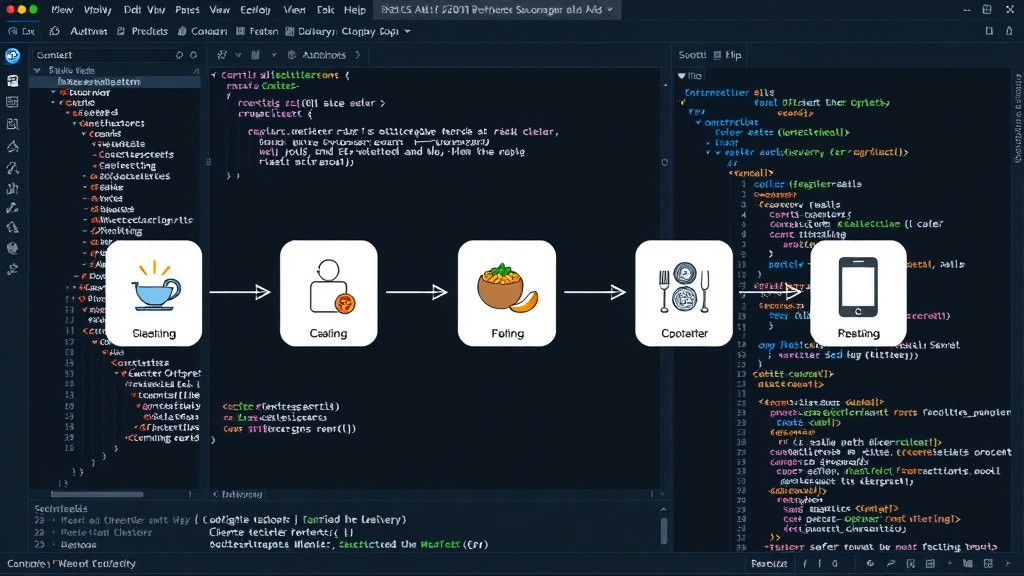Screen dimensions: 1024x576
Task: Click the page icon at top-right toolbar
Action: [x=989, y=31]
